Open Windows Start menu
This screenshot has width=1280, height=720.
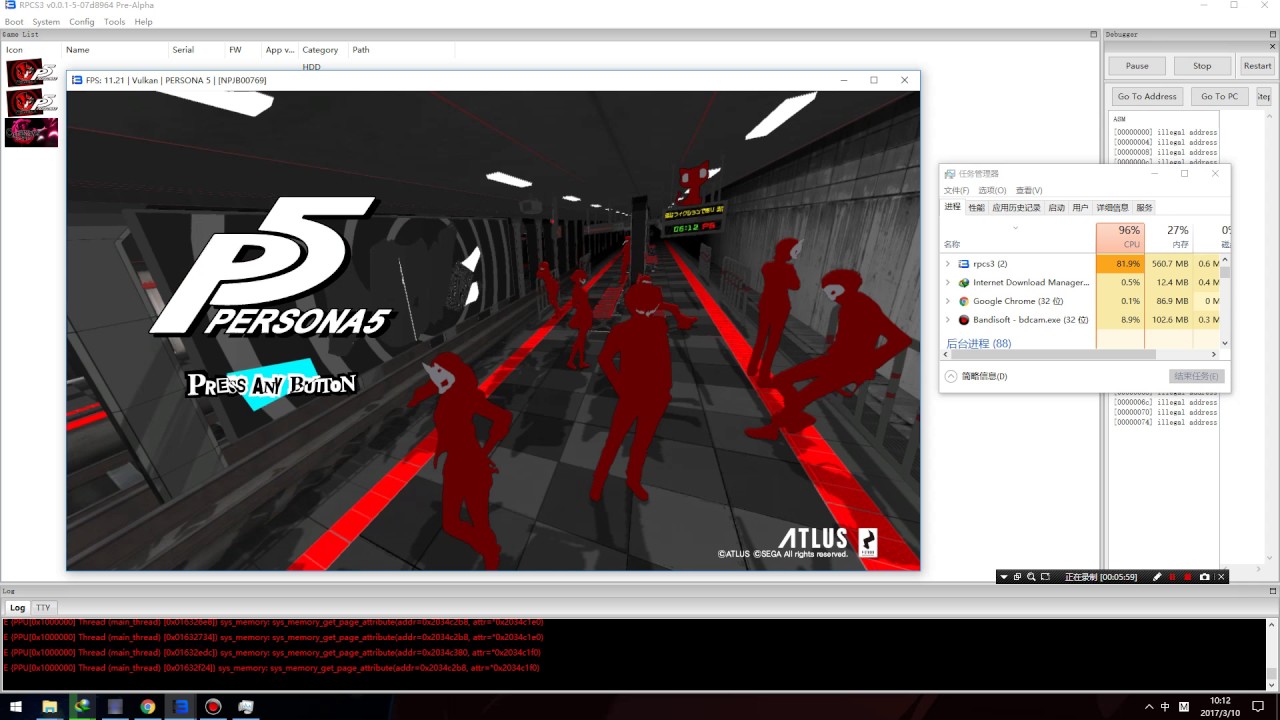pyautogui.click(x=16, y=706)
